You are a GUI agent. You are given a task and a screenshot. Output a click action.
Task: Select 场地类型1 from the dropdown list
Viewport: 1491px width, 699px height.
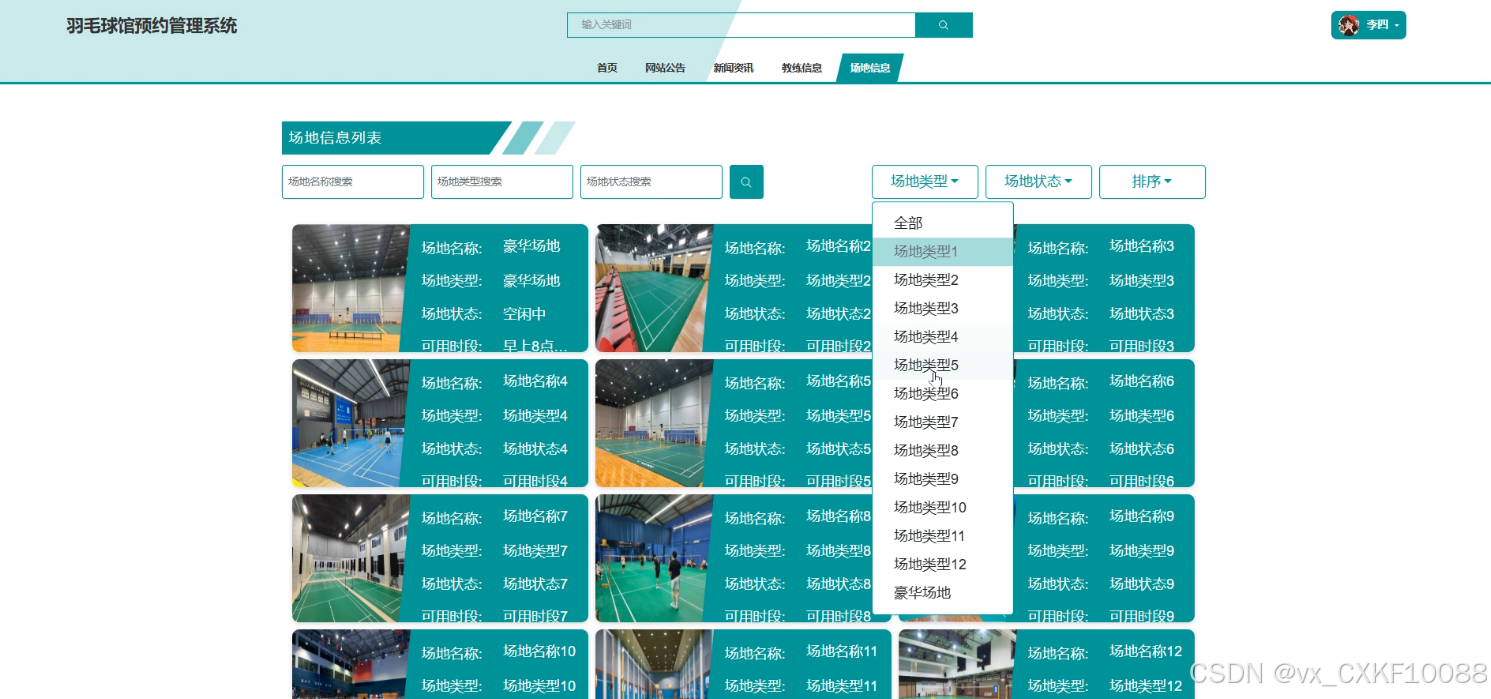[943, 252]
